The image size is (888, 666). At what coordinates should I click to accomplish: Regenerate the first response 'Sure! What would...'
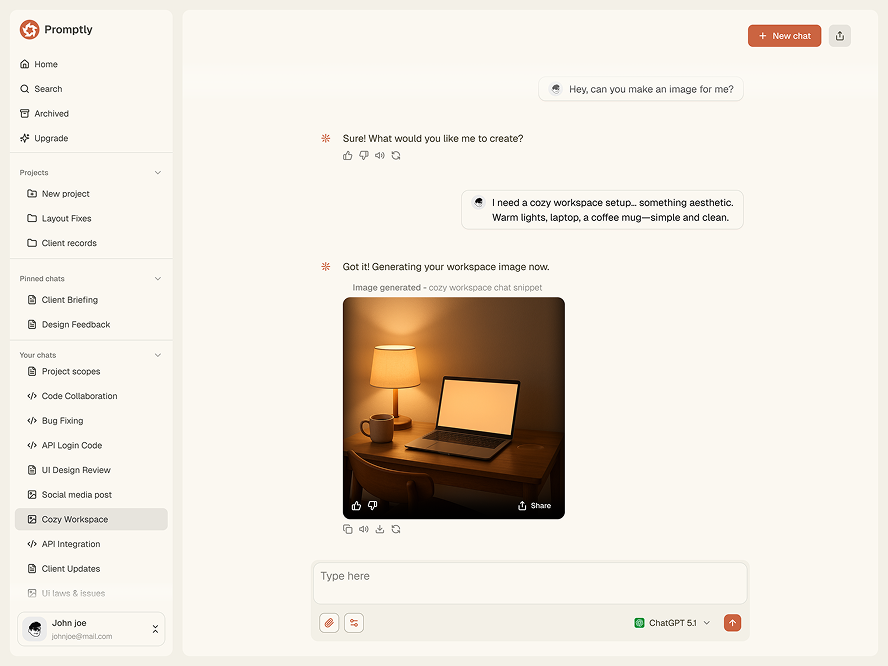[x=396, y=156]
